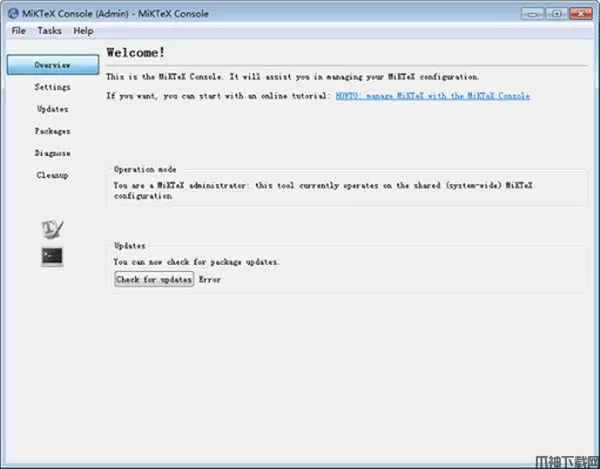The height and width of the screenshot is (469, 600).
Task: Click the Check for updates button
Action: point(154,279)
